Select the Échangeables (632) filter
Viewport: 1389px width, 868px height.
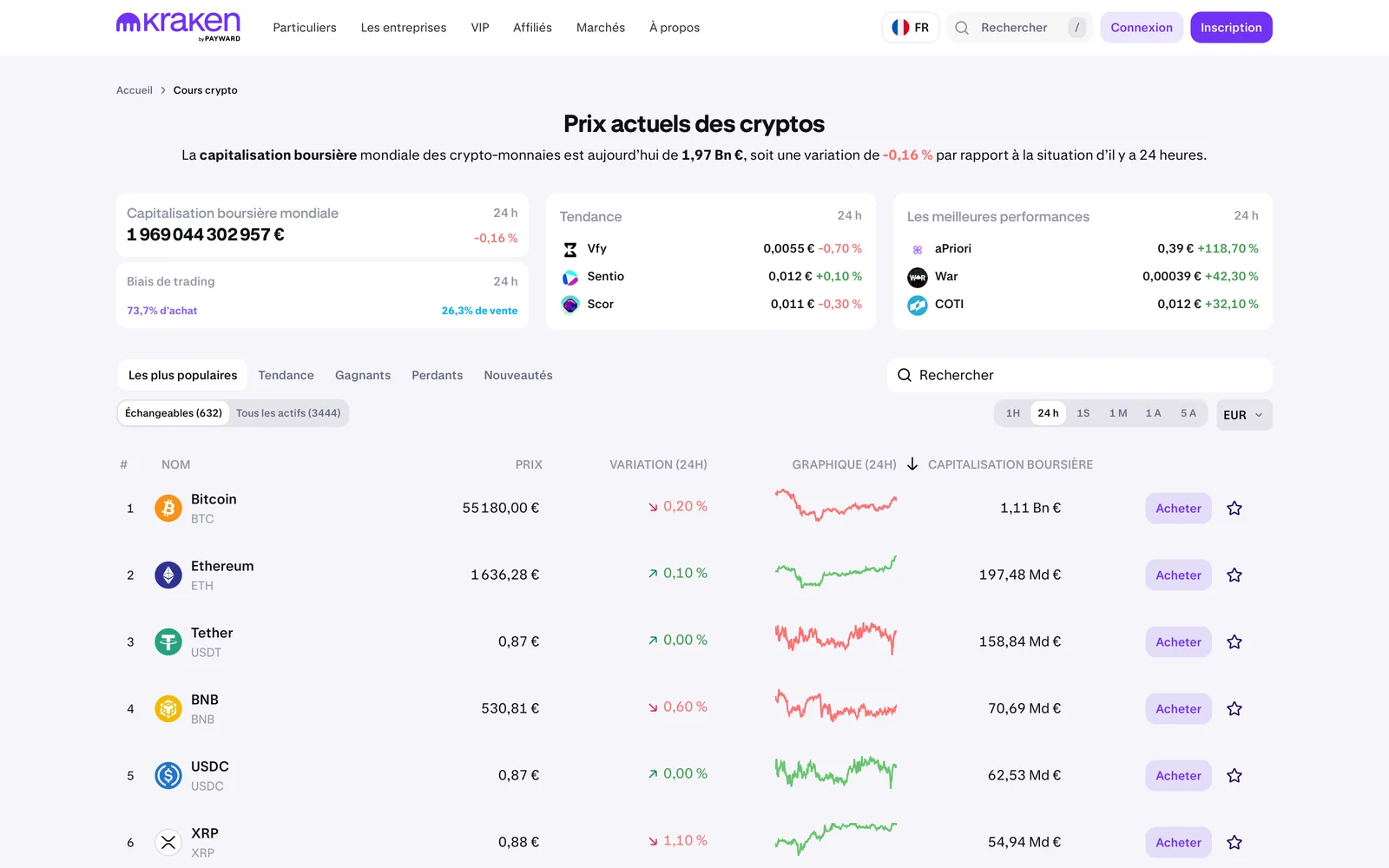coord(174,413)
